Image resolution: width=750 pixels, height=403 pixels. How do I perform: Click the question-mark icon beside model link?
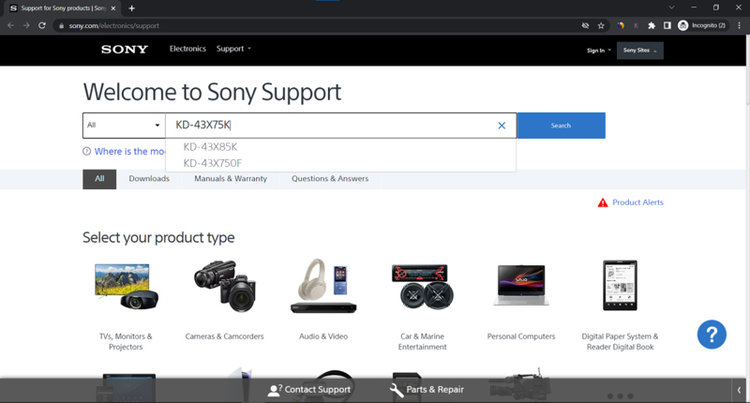coord(87,152)
